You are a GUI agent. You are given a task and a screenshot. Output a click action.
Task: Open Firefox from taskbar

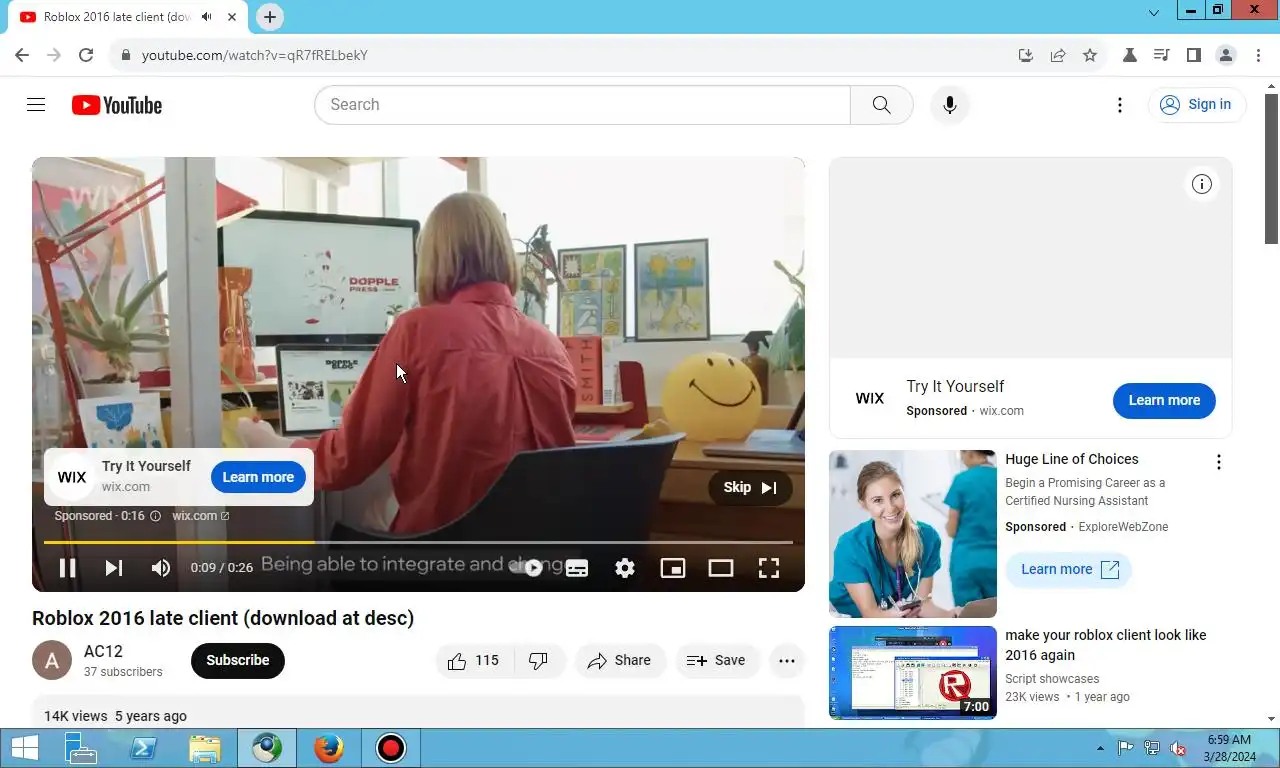coord(328,748)
